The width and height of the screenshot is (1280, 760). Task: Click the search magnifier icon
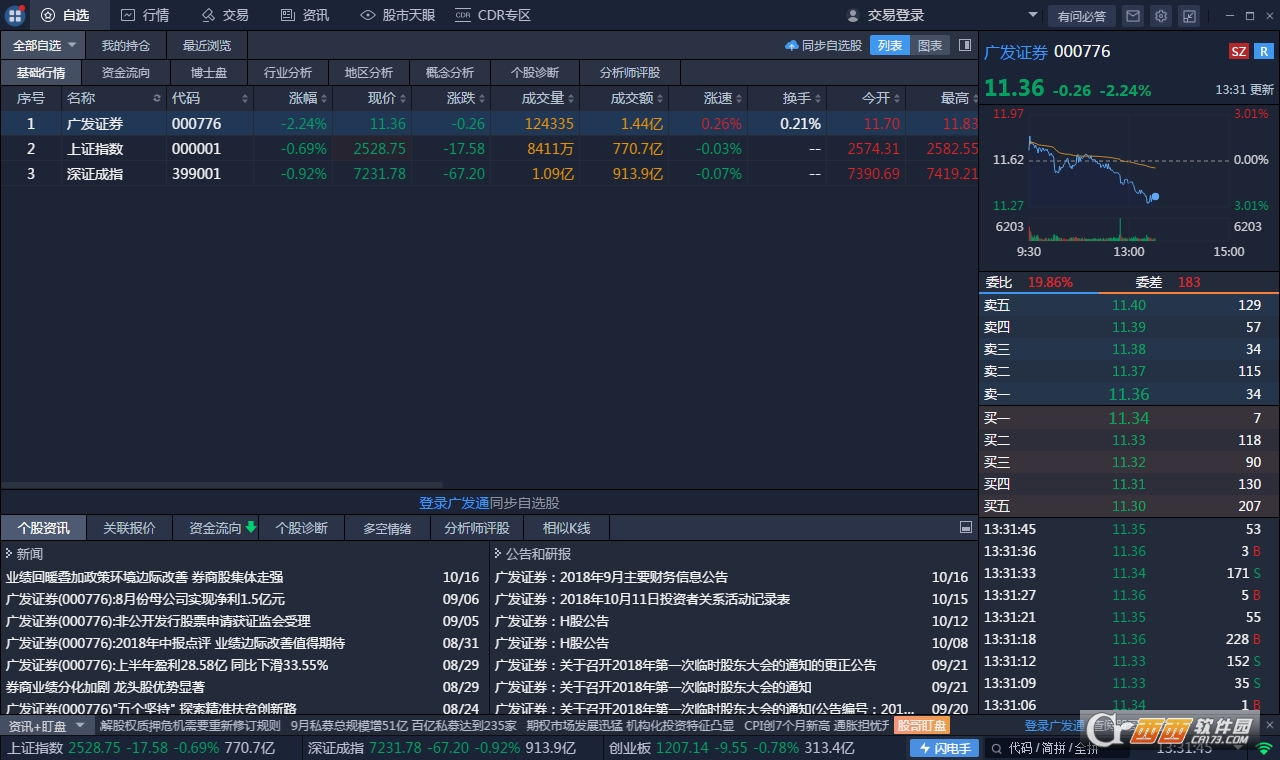pos(995,748)
